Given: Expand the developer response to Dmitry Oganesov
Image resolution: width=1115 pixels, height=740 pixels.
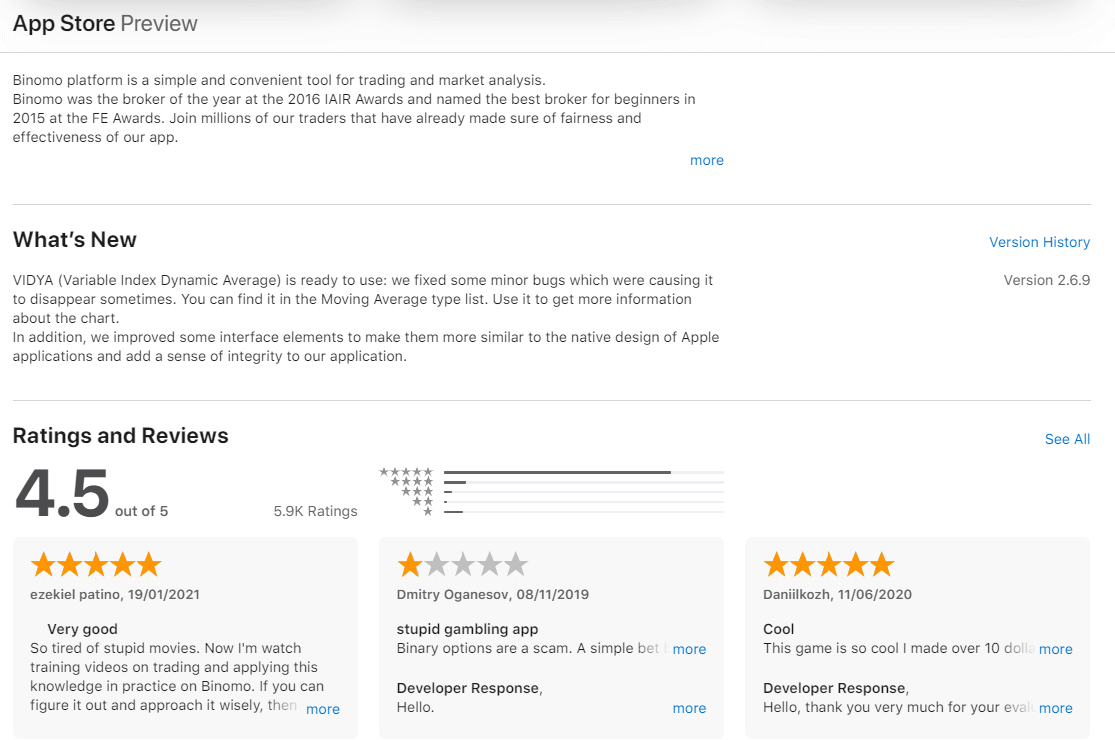Looking at the screenshot, I should pyautogui.click(x=689, y=708).
